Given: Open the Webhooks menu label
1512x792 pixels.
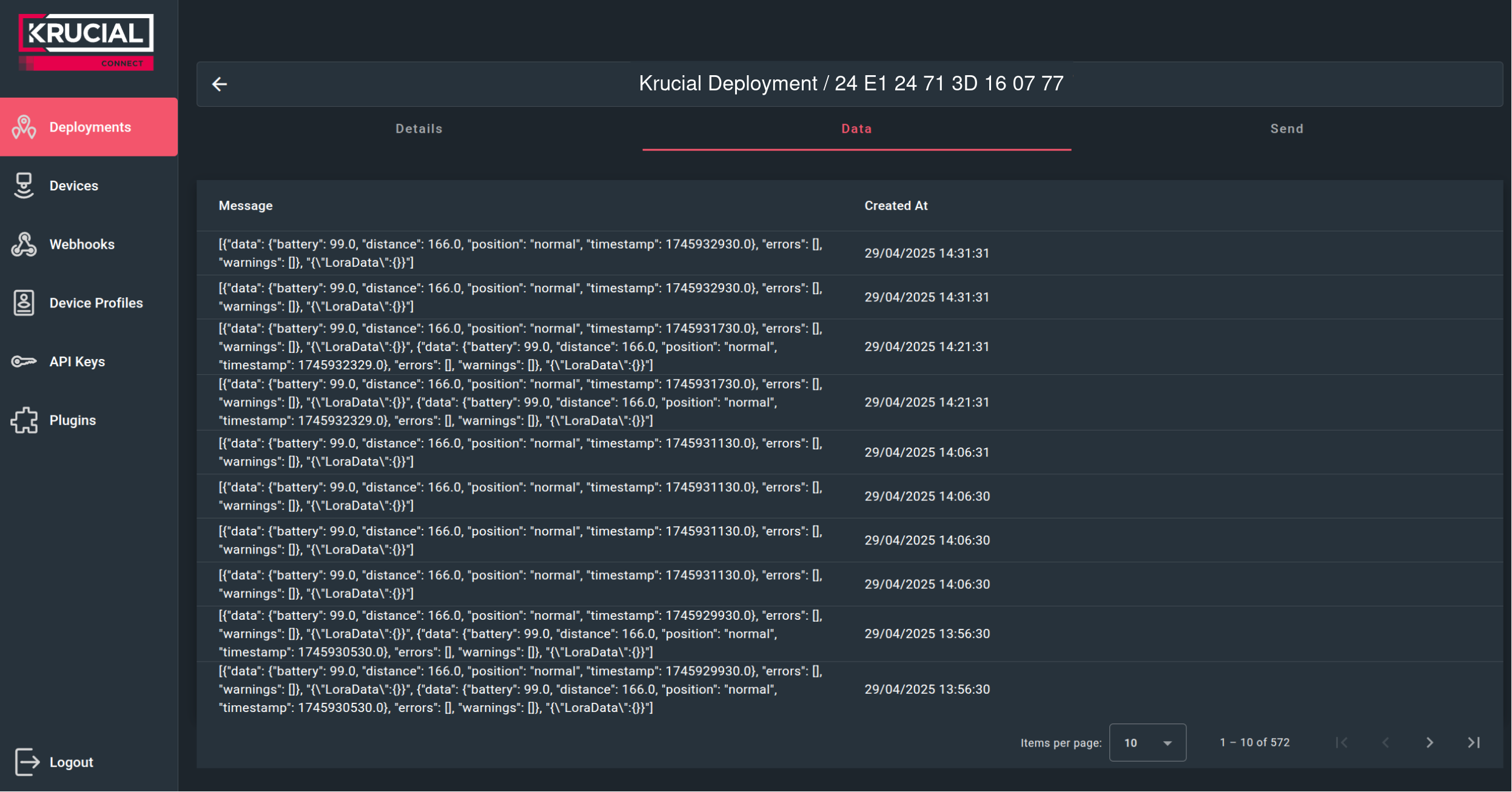Looking at the screenshot, I should (x=82, y=244).
